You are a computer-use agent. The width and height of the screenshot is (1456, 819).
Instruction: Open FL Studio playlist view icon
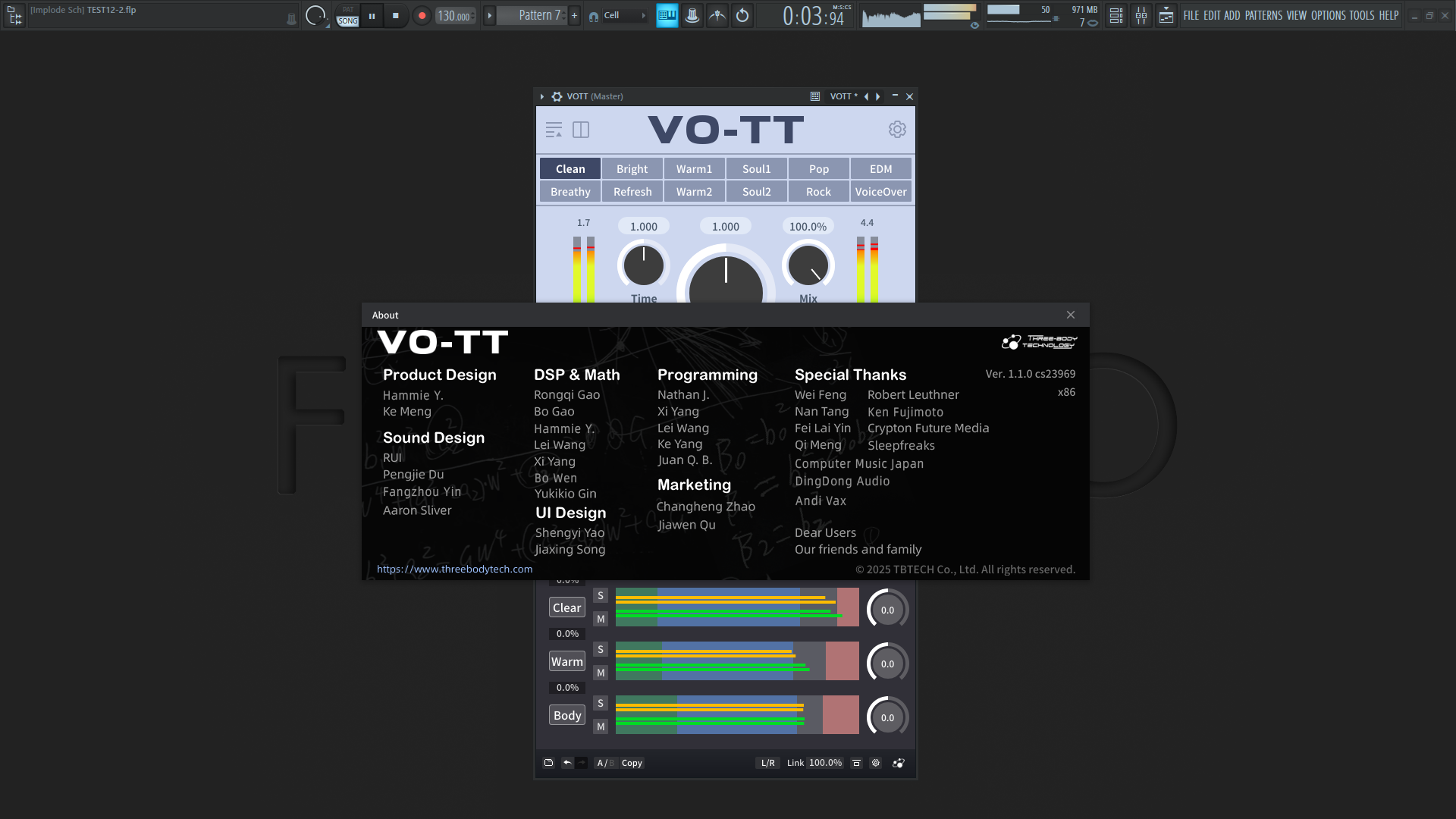click(x=1116, y=15)
